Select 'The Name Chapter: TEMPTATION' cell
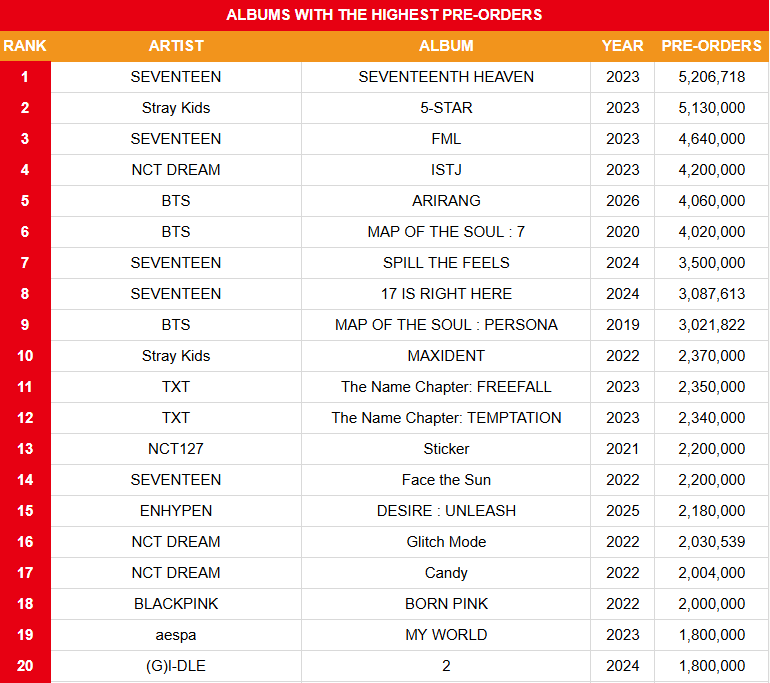This screenshot has height=683, width=770. click(446, 418)
